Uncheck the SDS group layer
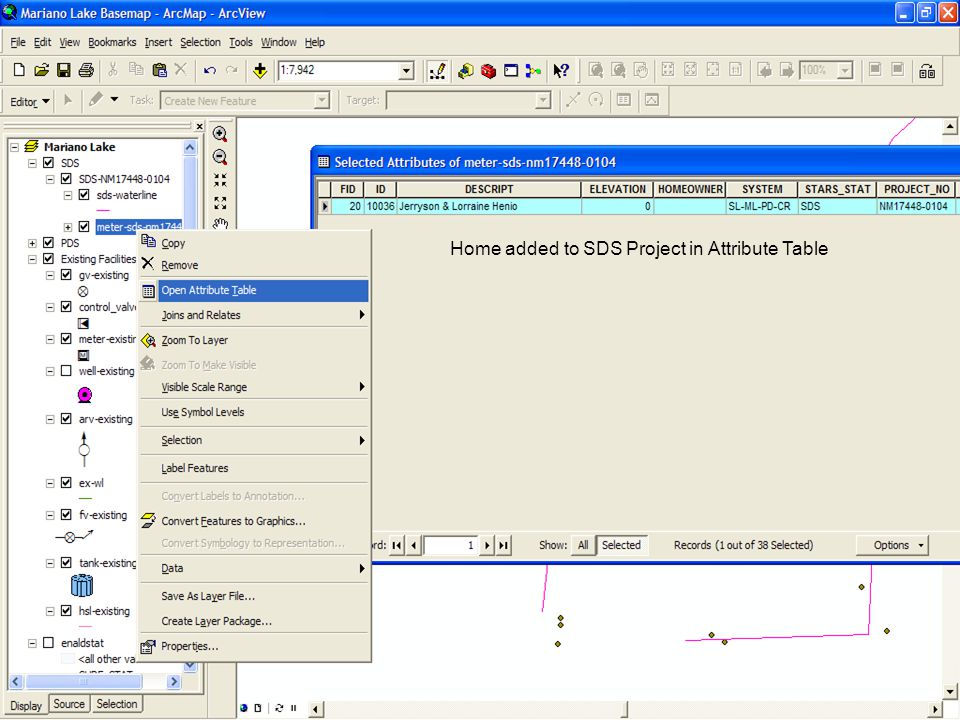This screenshot has width=960, height=720. [x=48, y=163]
